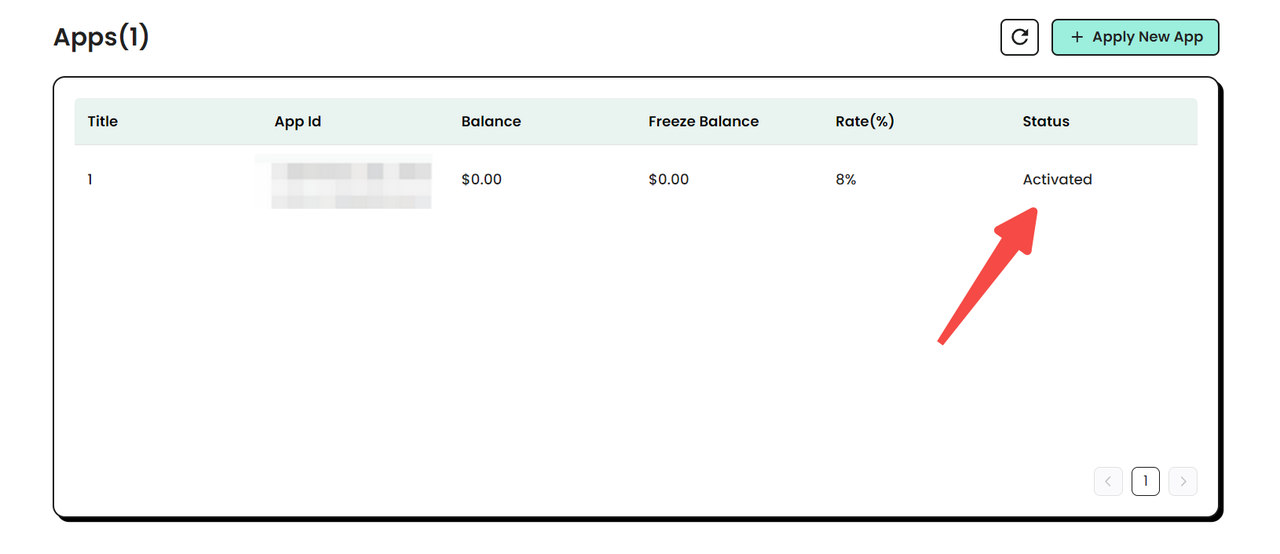Click the refresh apps icon button
Screen dimensions: 1280x554
(1019, 37)
